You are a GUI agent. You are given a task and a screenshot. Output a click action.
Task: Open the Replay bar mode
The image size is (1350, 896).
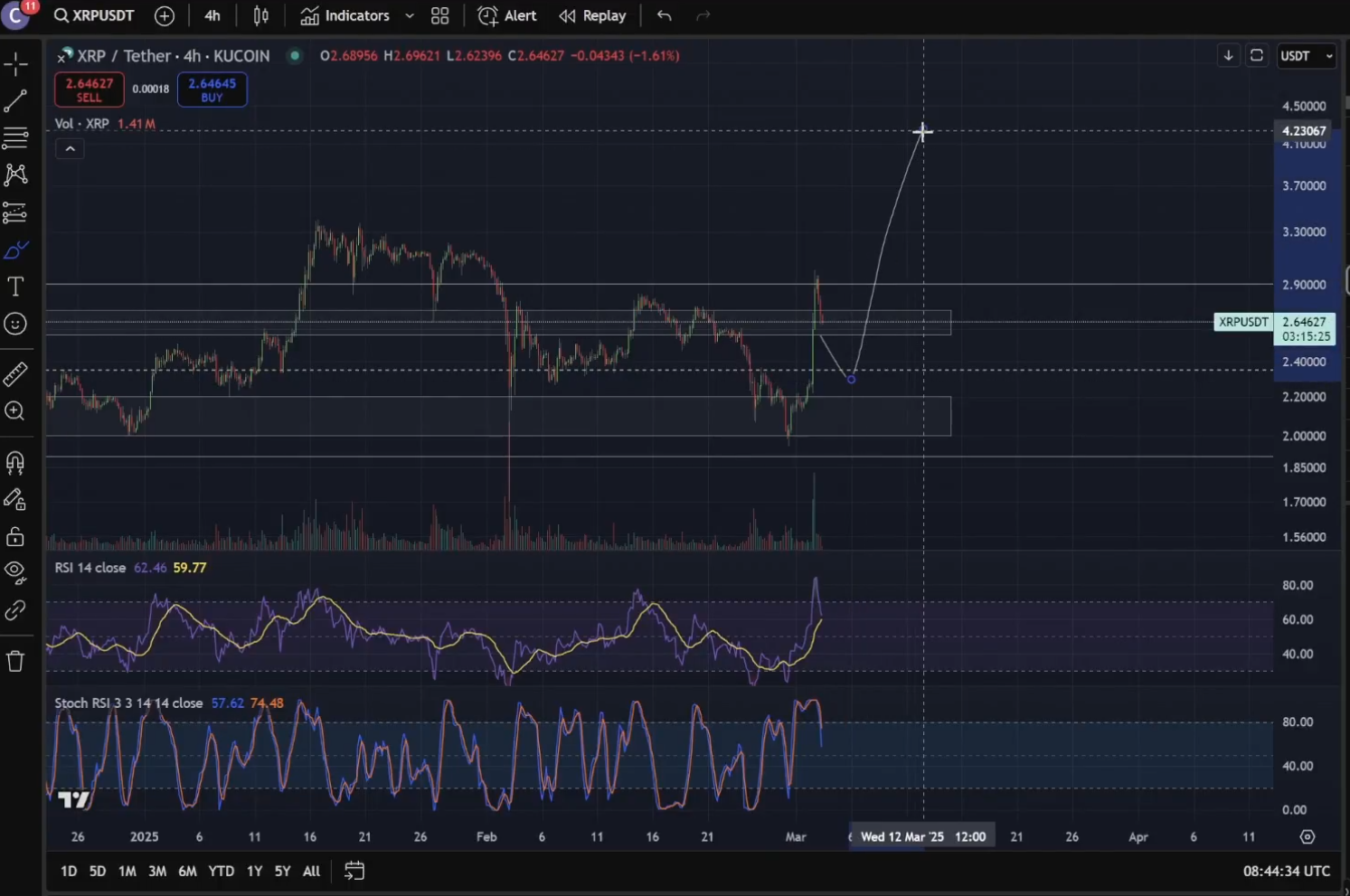(593, 16)
